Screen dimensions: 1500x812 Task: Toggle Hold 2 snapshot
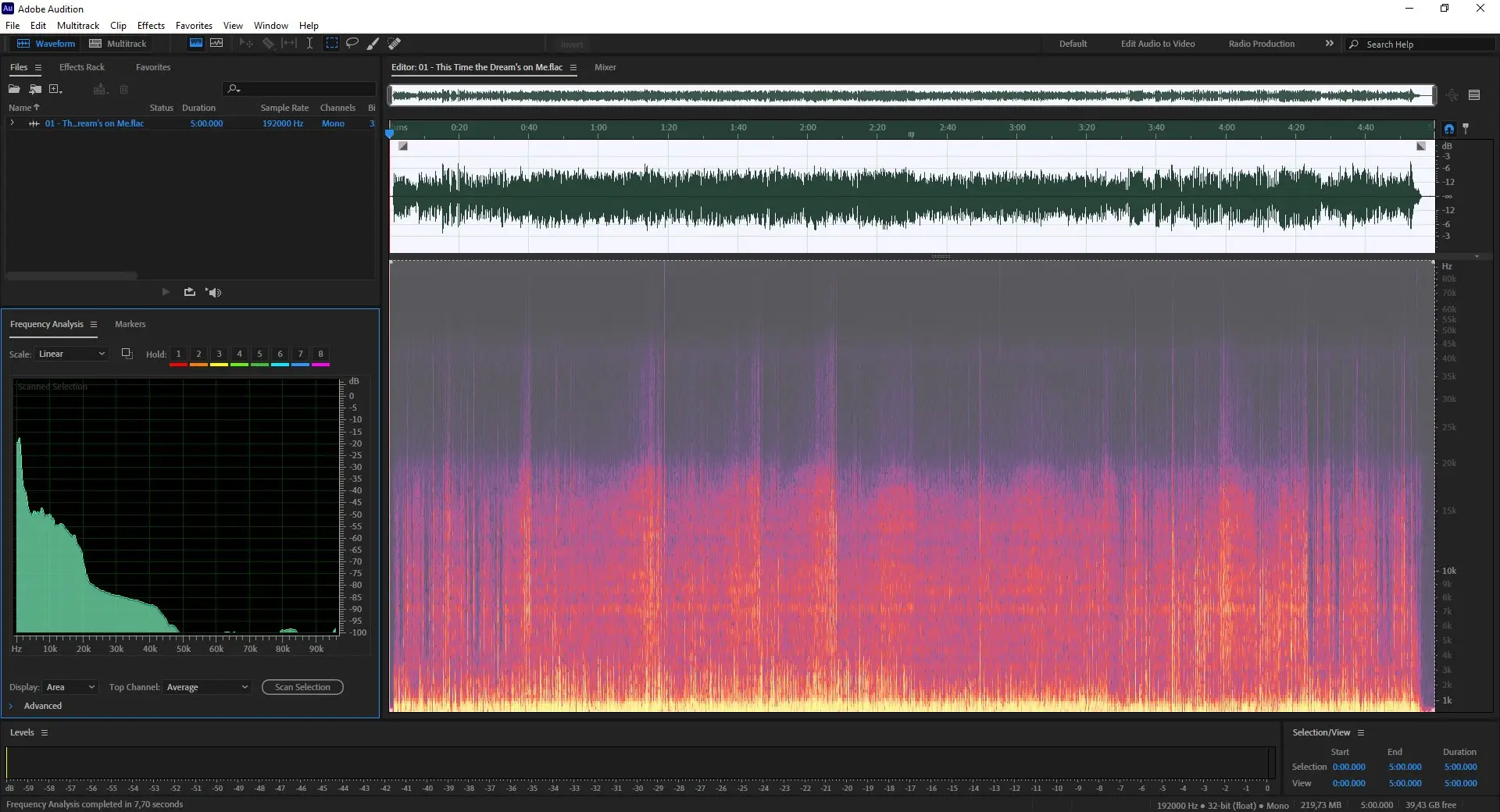198,354
